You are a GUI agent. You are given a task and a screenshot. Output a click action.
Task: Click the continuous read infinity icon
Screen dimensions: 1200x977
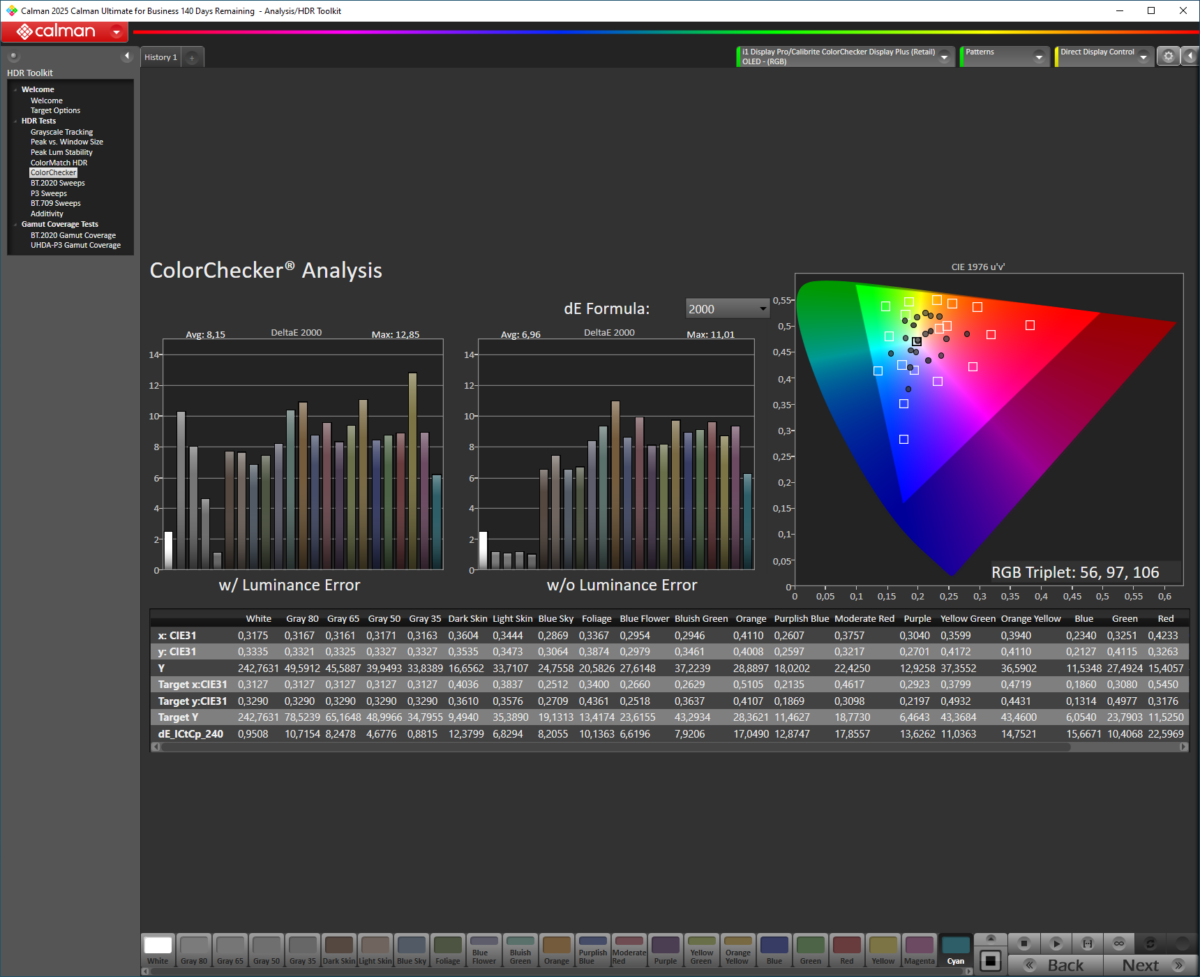pyautogui.click(x=1120, y=943)
